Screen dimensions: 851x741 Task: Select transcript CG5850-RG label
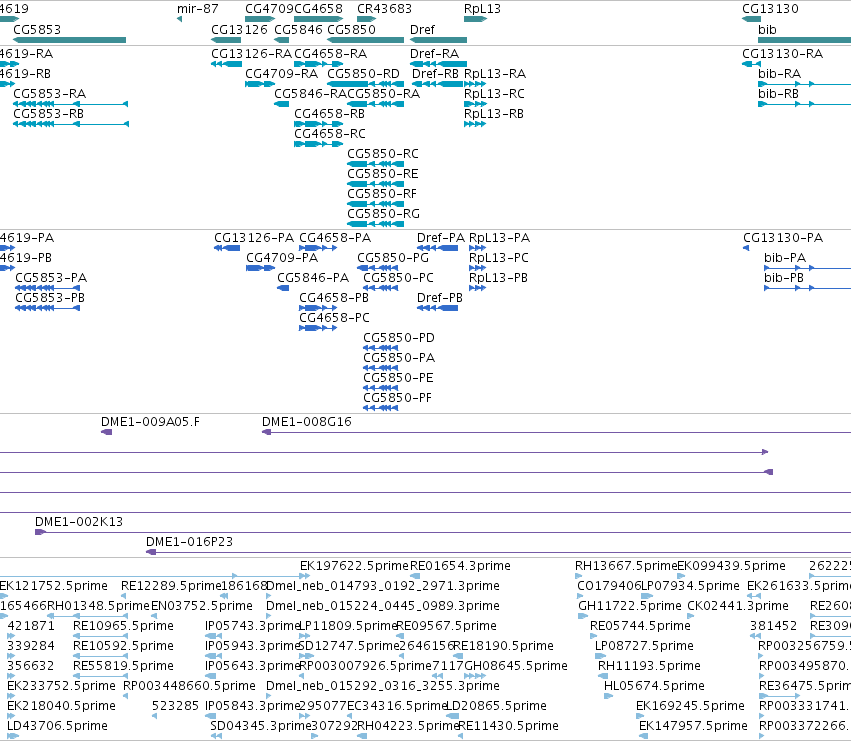(384, 214)
